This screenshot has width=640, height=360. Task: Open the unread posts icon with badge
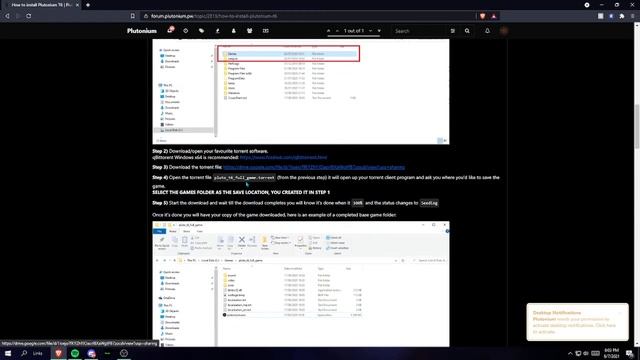point(170,30)
